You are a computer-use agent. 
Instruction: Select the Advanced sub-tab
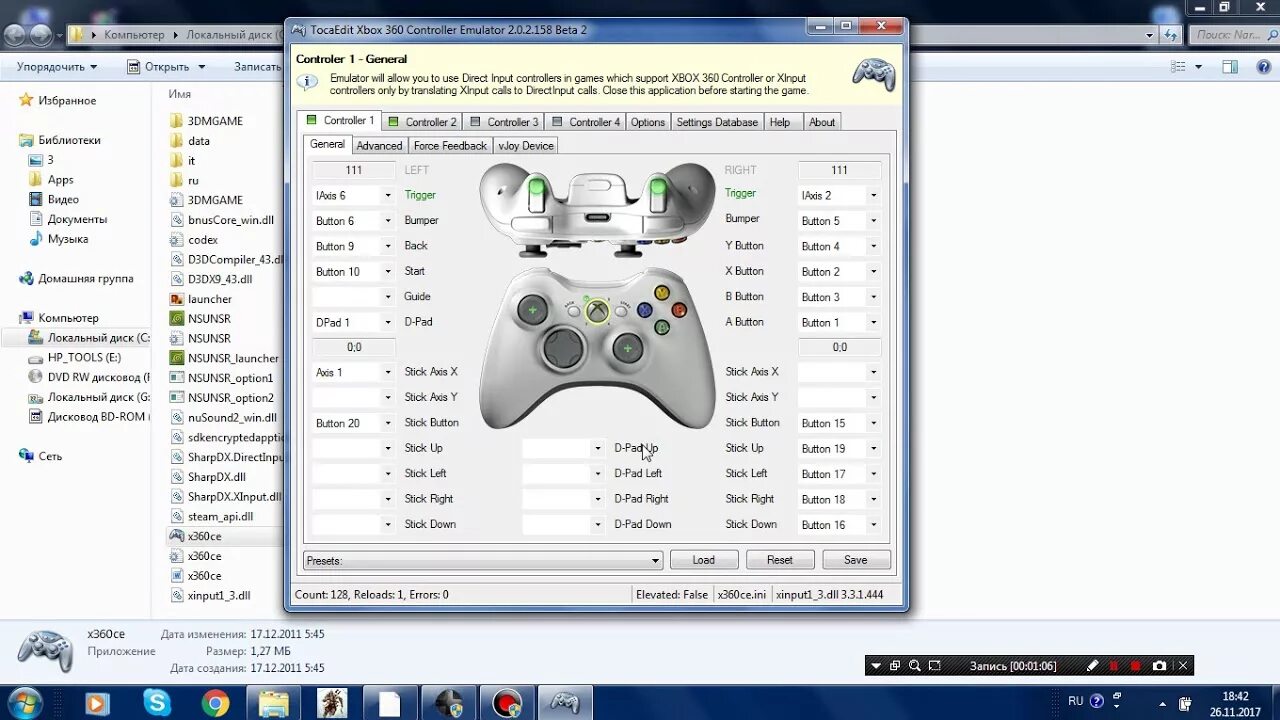[x=379, y=146]
